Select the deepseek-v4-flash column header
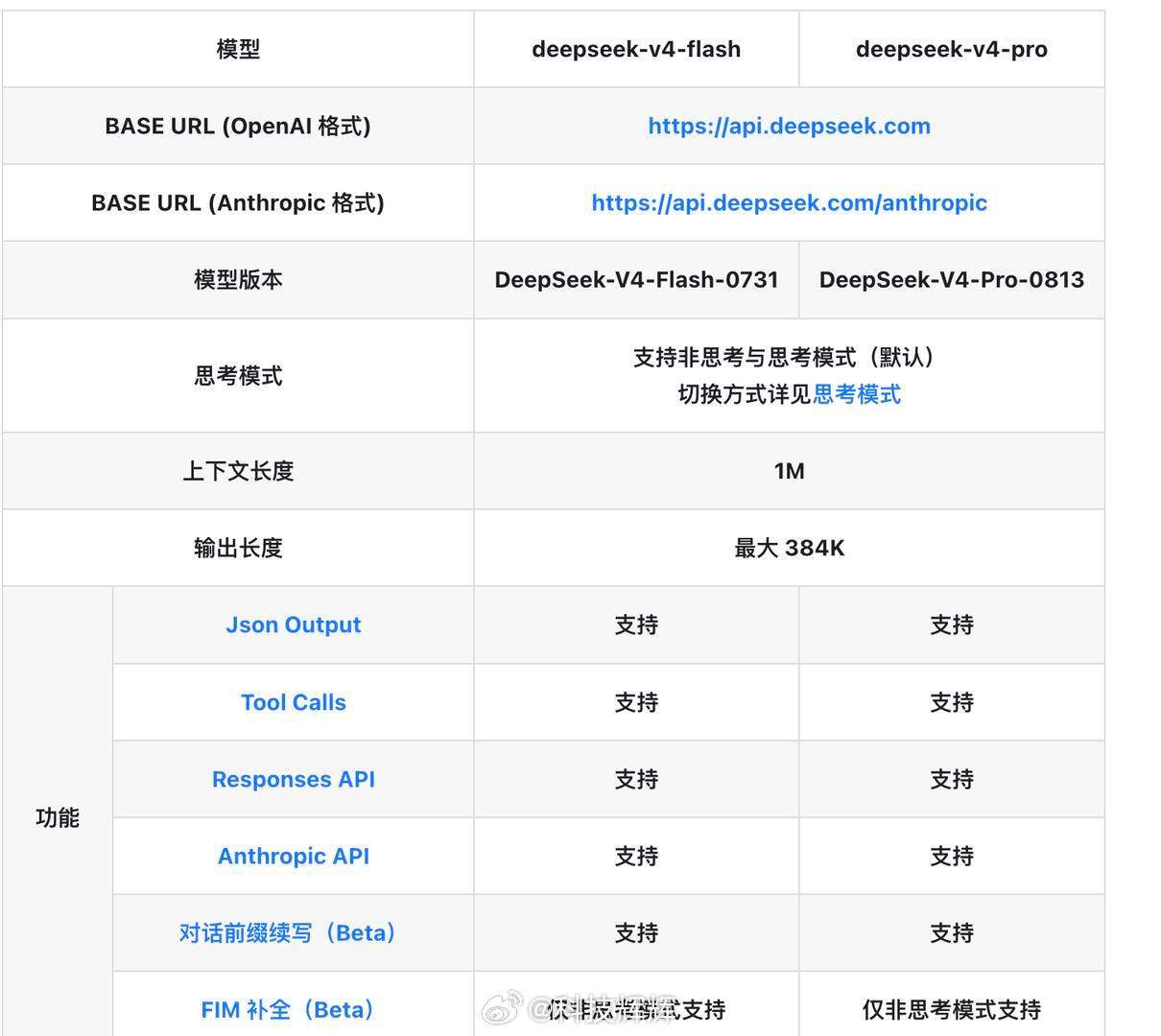The height and width of the screenshot is (1036, 1161). 636,49
